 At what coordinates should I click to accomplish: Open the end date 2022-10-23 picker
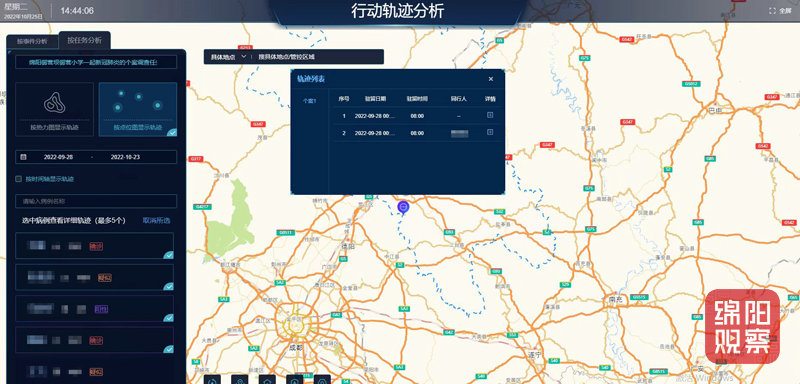125,157
